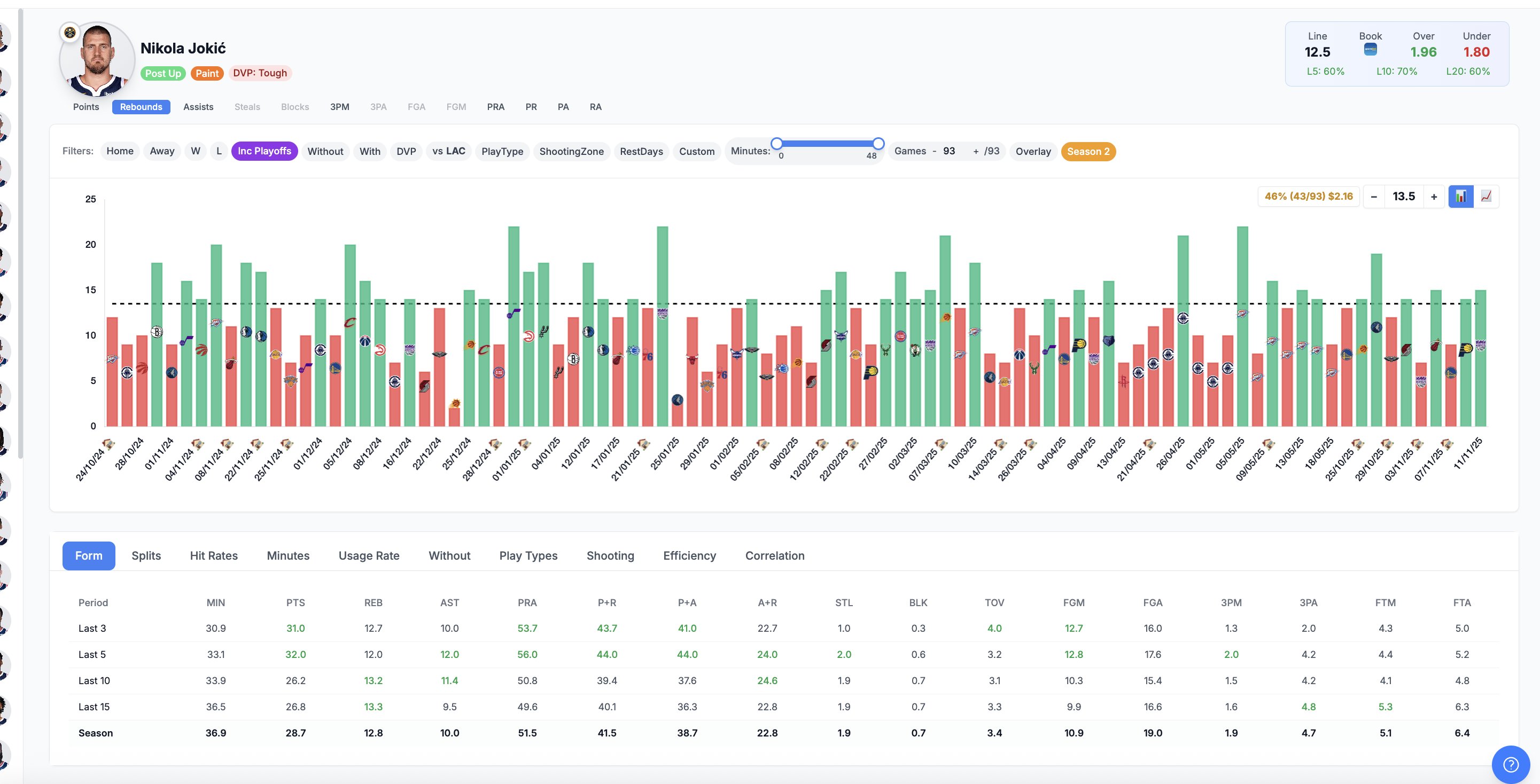
Task: Click the Nikola Jokić headshot photo
Action: 97,61
